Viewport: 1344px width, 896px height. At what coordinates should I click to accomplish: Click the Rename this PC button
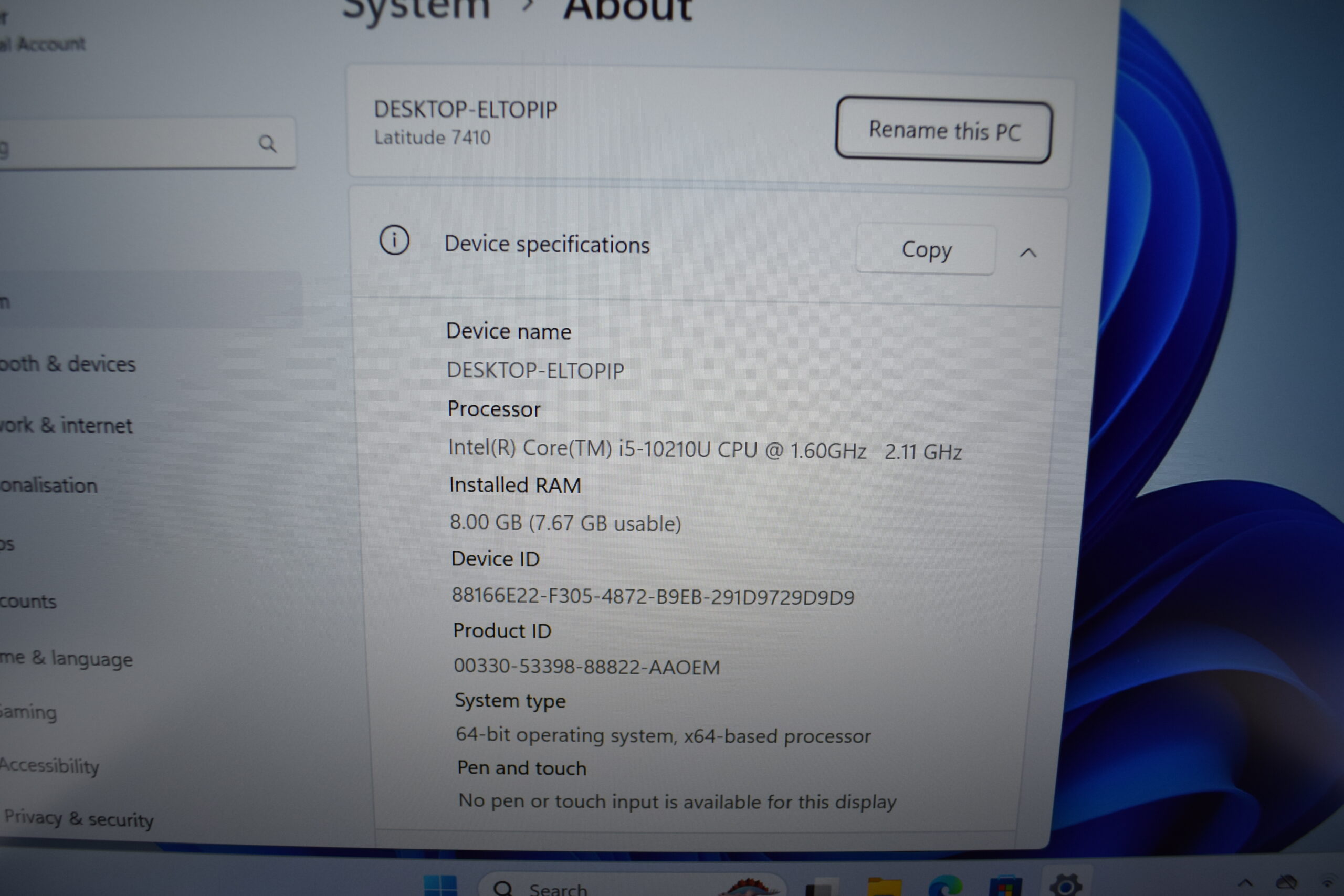click(x=943, y=130)
